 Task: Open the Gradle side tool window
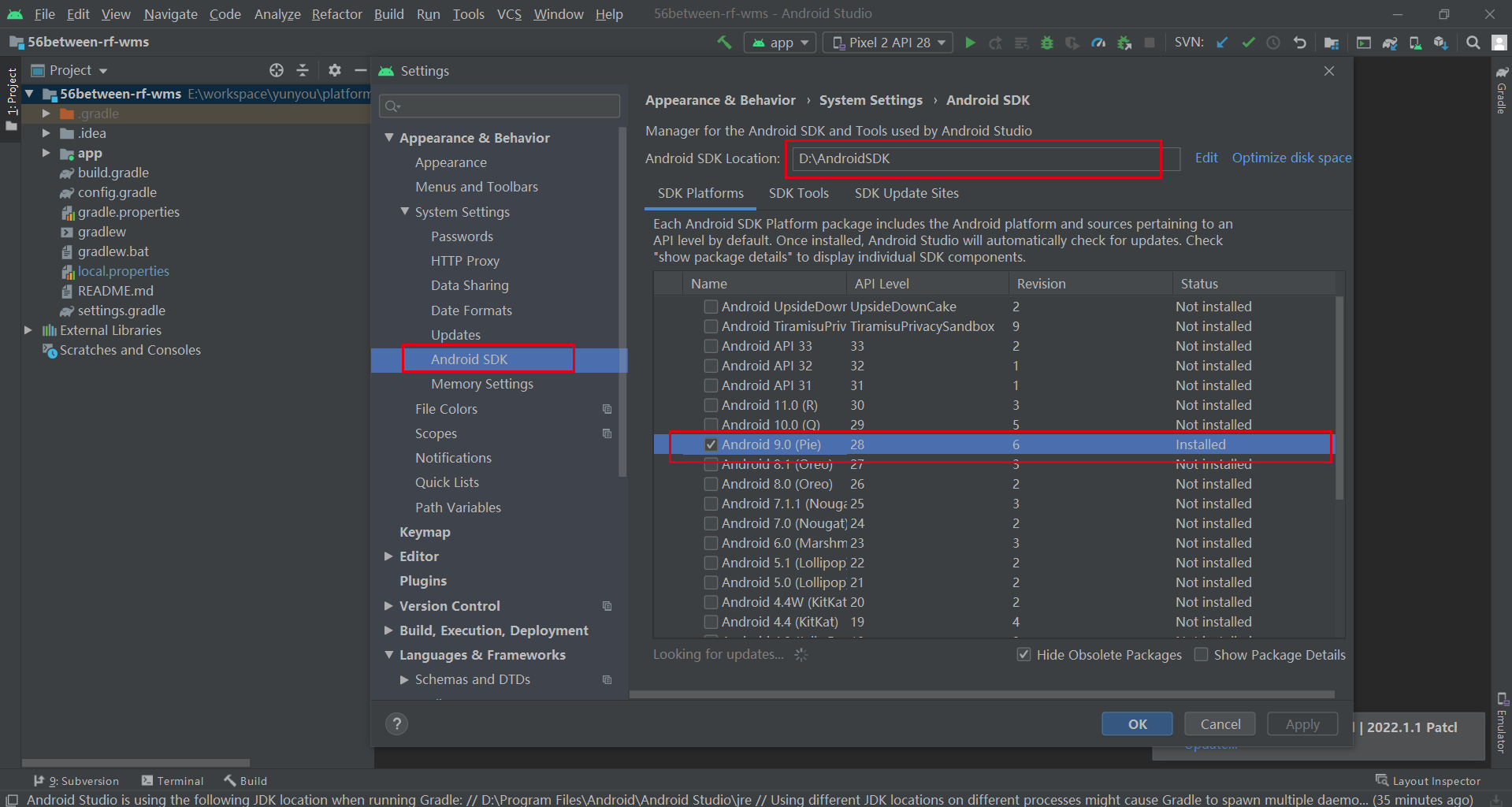(1502, 91)
